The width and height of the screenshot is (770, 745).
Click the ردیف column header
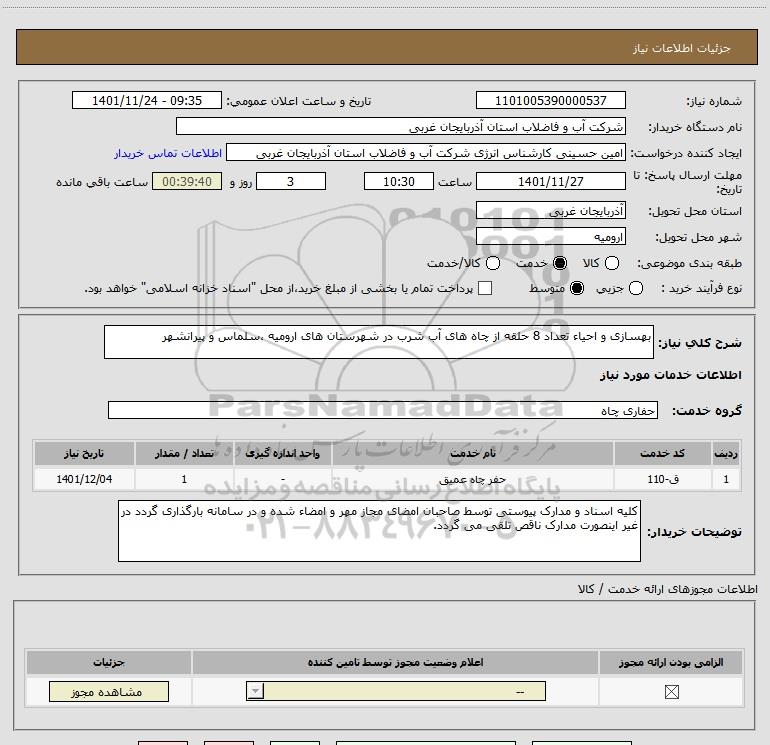click(x=726, y=453)
